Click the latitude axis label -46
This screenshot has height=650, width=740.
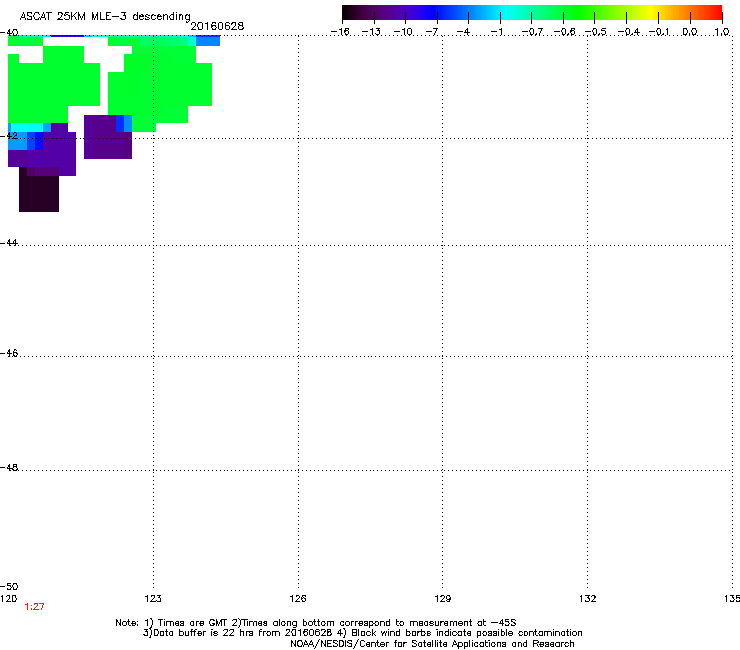pos(9,353)
